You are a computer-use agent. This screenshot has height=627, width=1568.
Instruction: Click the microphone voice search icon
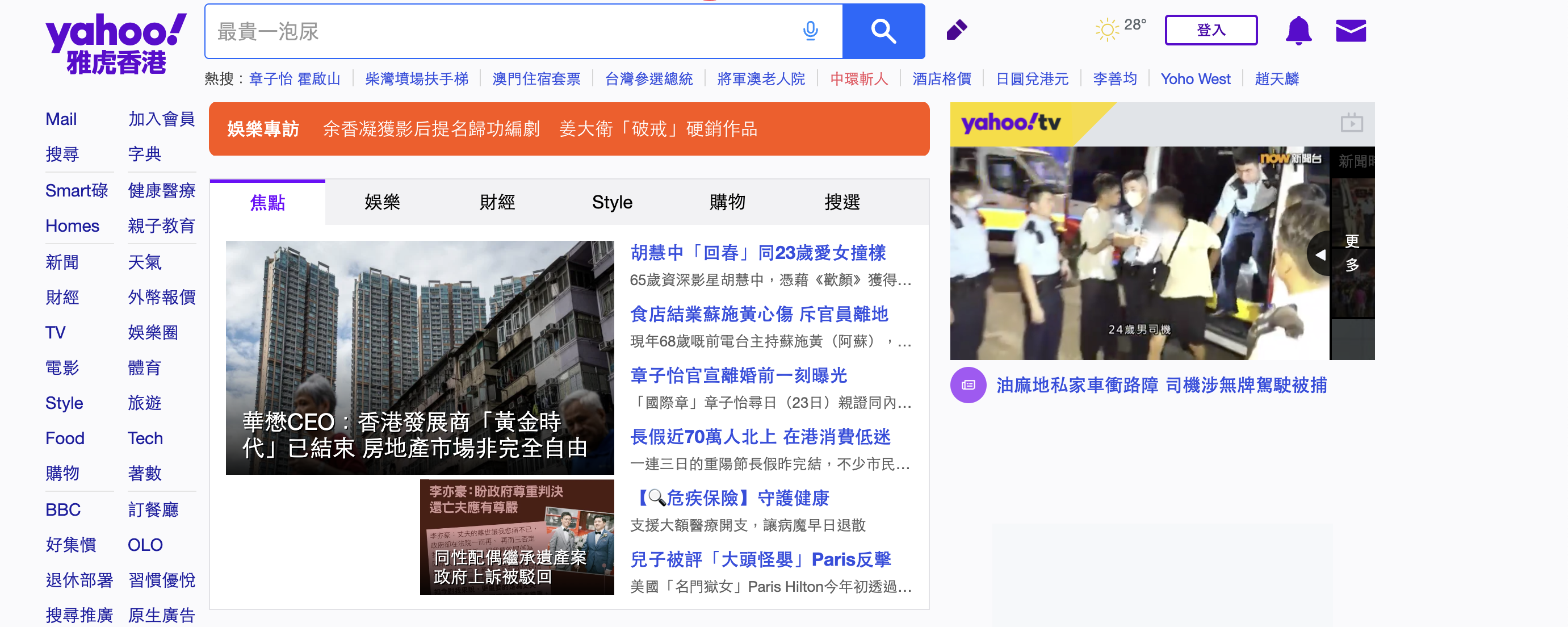(810, 31)
